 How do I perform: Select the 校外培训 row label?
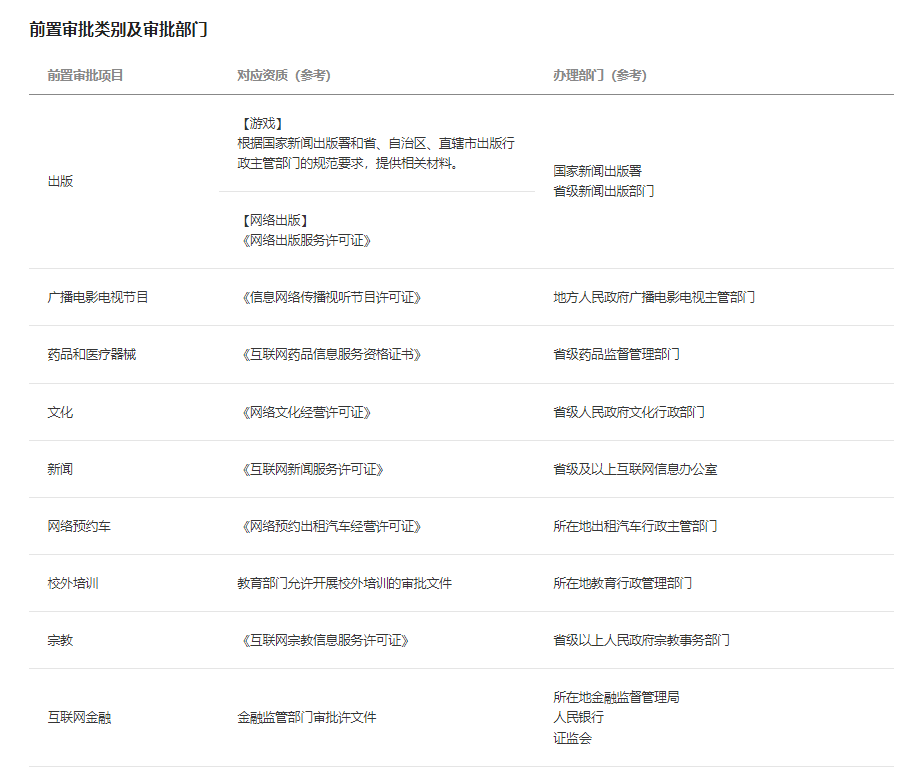pos(73,583)
